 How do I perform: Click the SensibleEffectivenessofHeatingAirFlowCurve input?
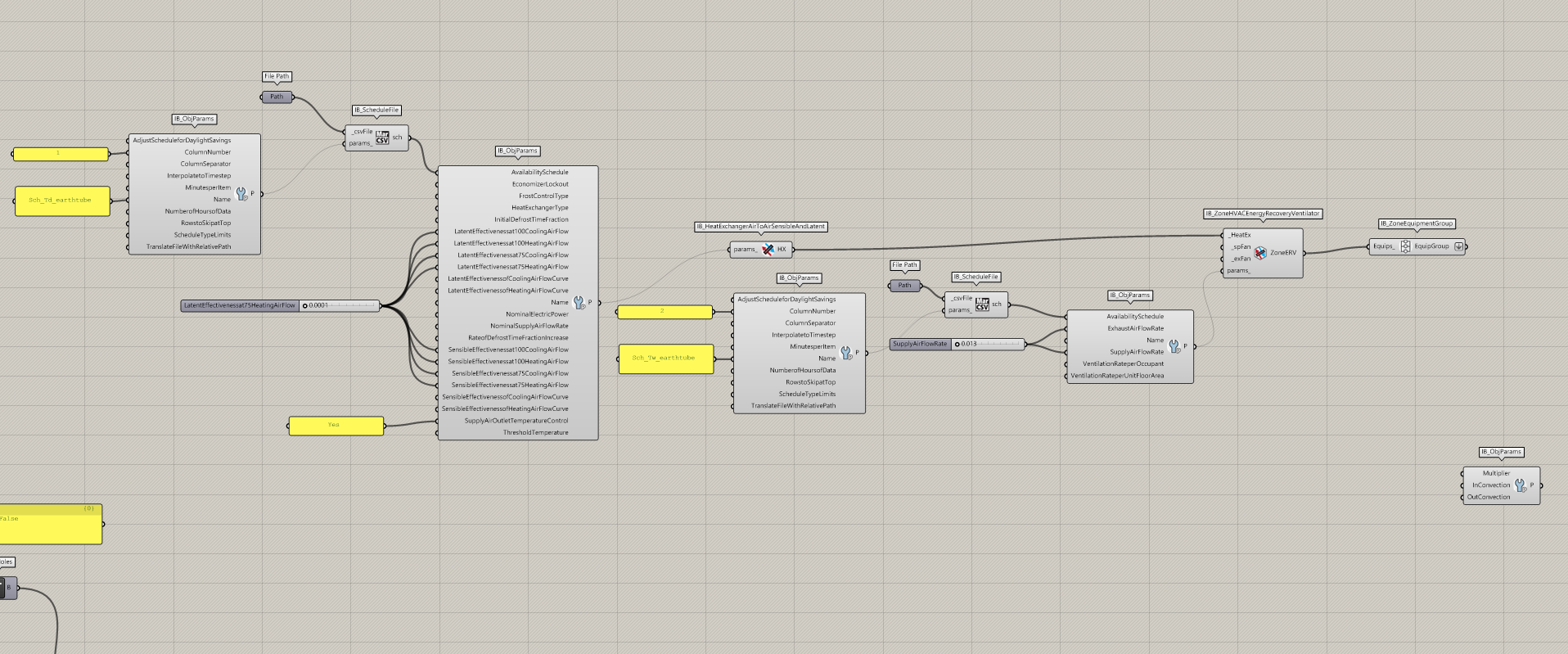click(505, 409)
